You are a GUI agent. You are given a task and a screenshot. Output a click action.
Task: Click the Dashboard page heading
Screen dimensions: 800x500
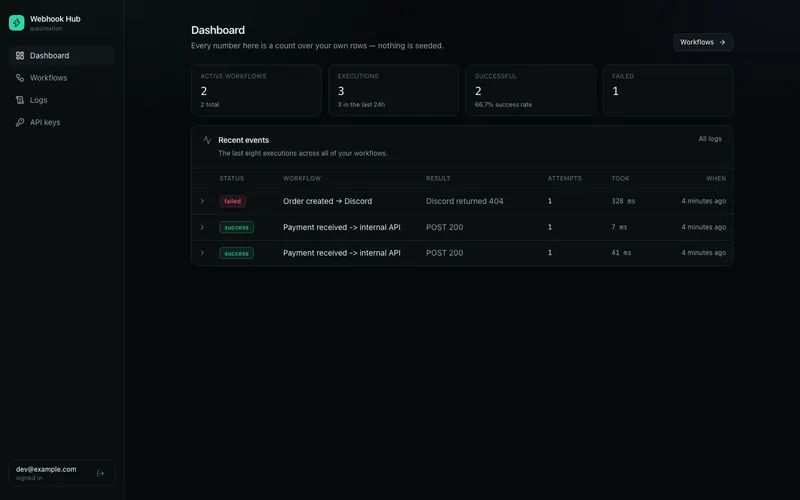click(218, 30)
